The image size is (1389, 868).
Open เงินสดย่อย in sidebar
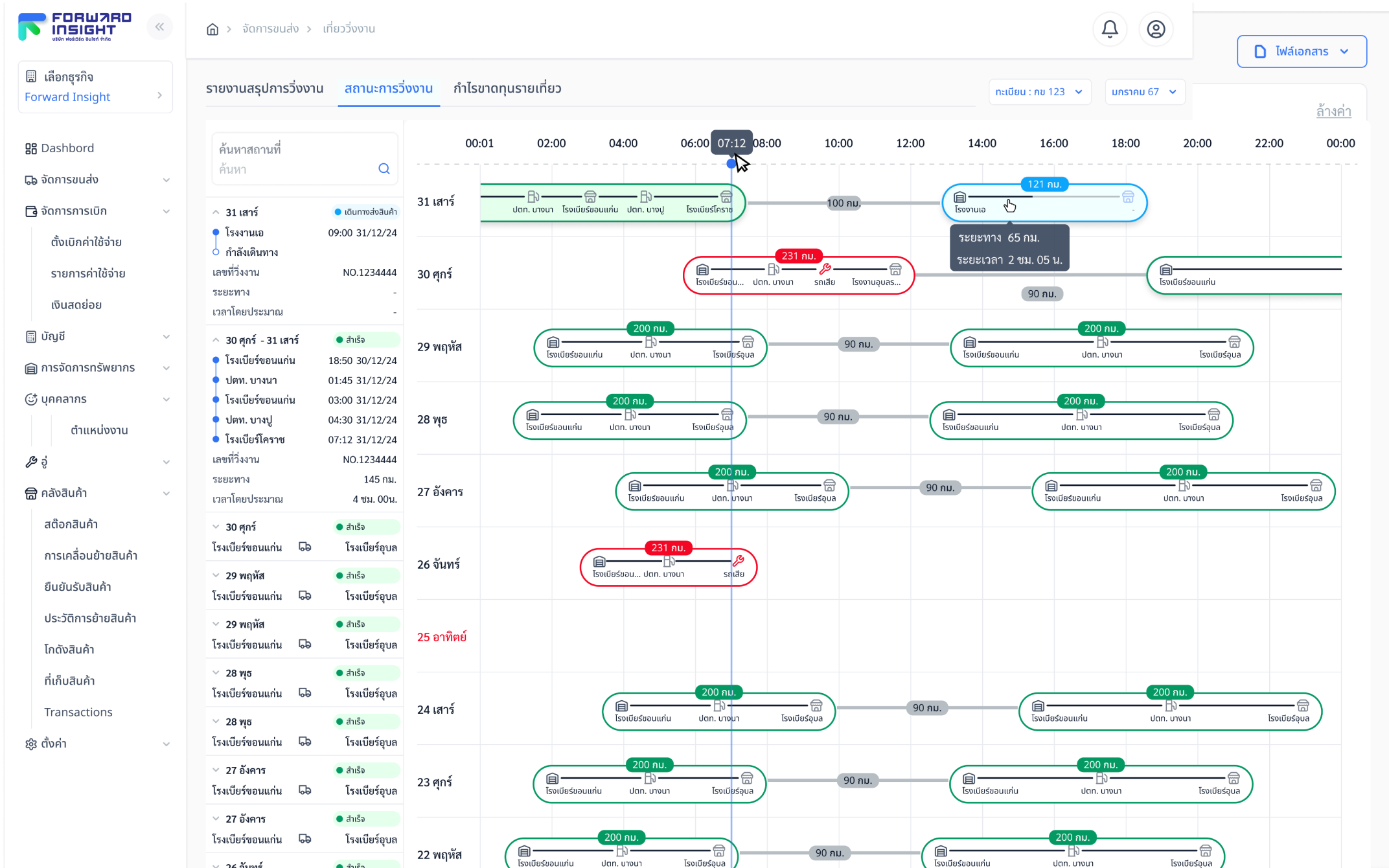pyautogui.click(x=76, y=305)
